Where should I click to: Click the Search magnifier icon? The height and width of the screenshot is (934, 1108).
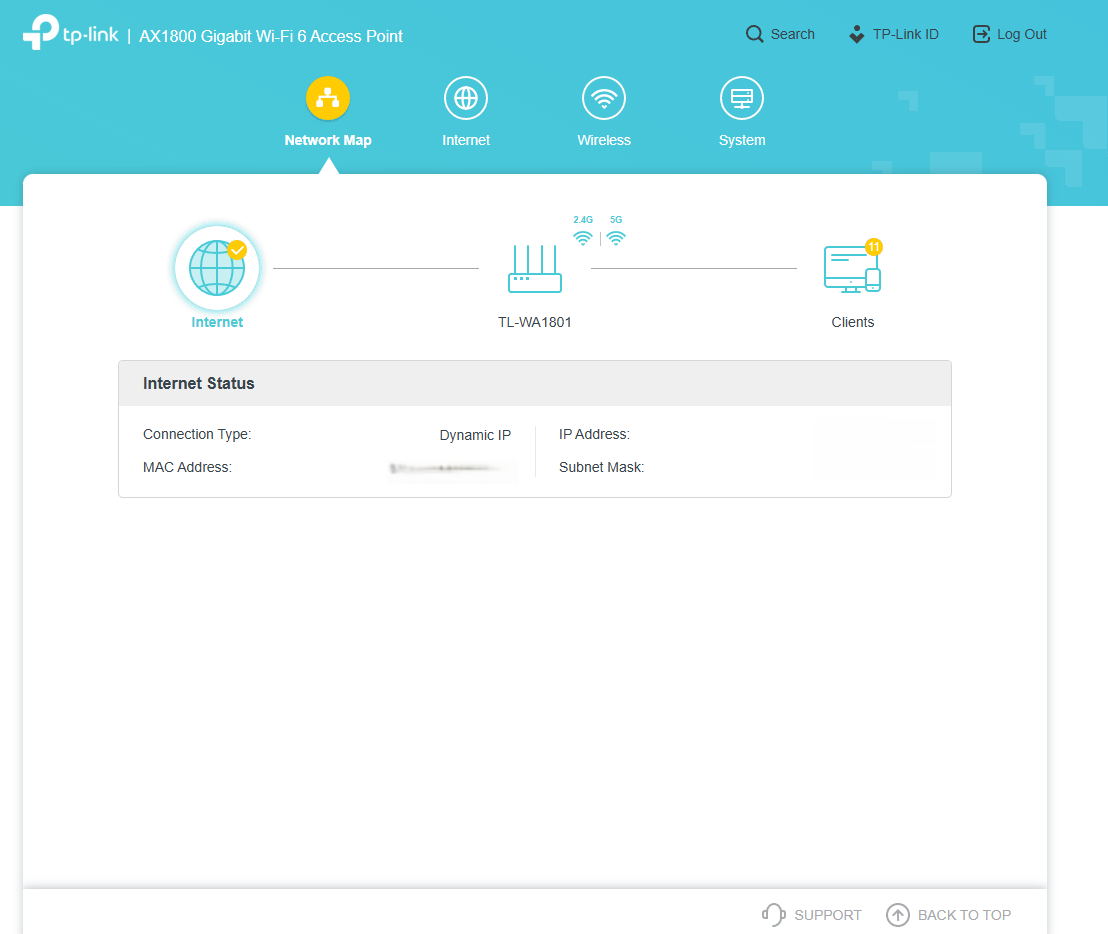pyautogui.click(x=755, y=34)
